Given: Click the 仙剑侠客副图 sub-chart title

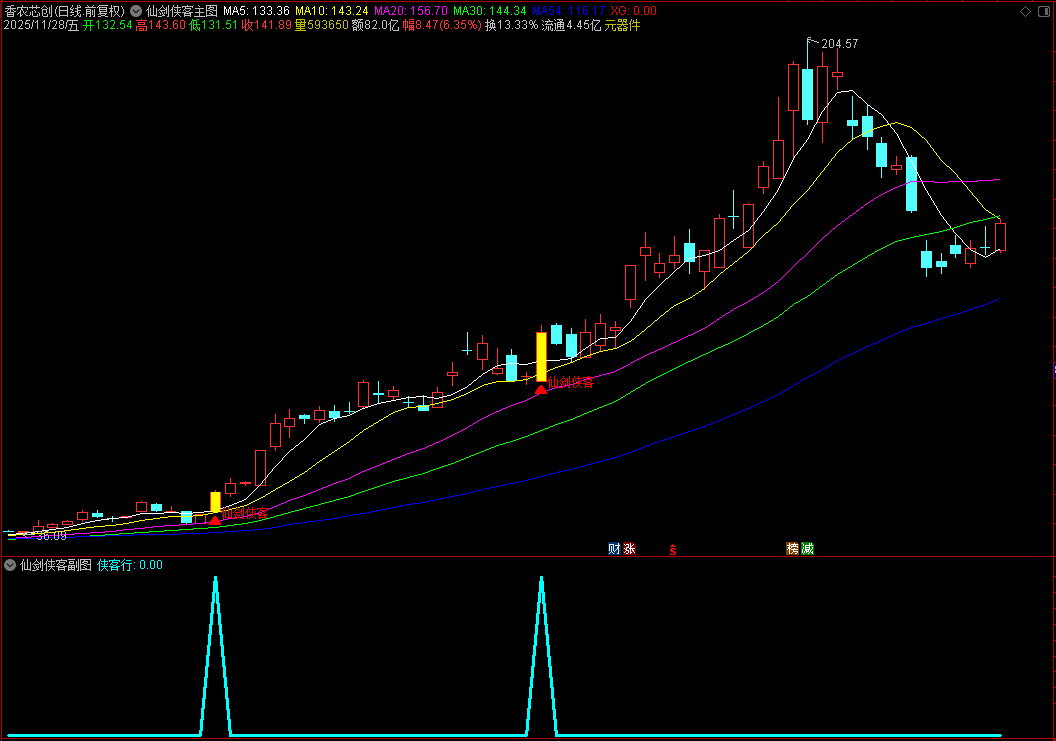Looking at the screenshot, I should pyautogui.click(x=56, y=565).
